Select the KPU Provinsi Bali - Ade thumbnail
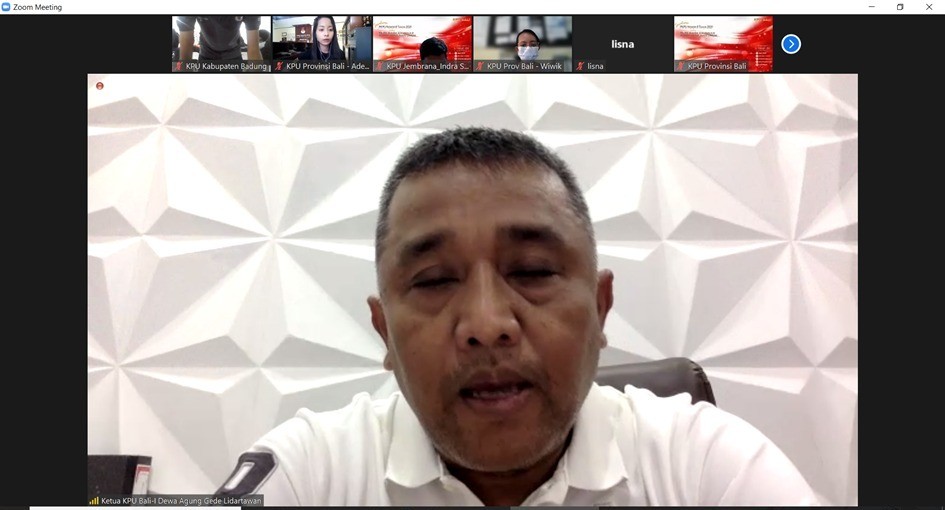The height and width of the screenshot is (510, 945). 322,38
